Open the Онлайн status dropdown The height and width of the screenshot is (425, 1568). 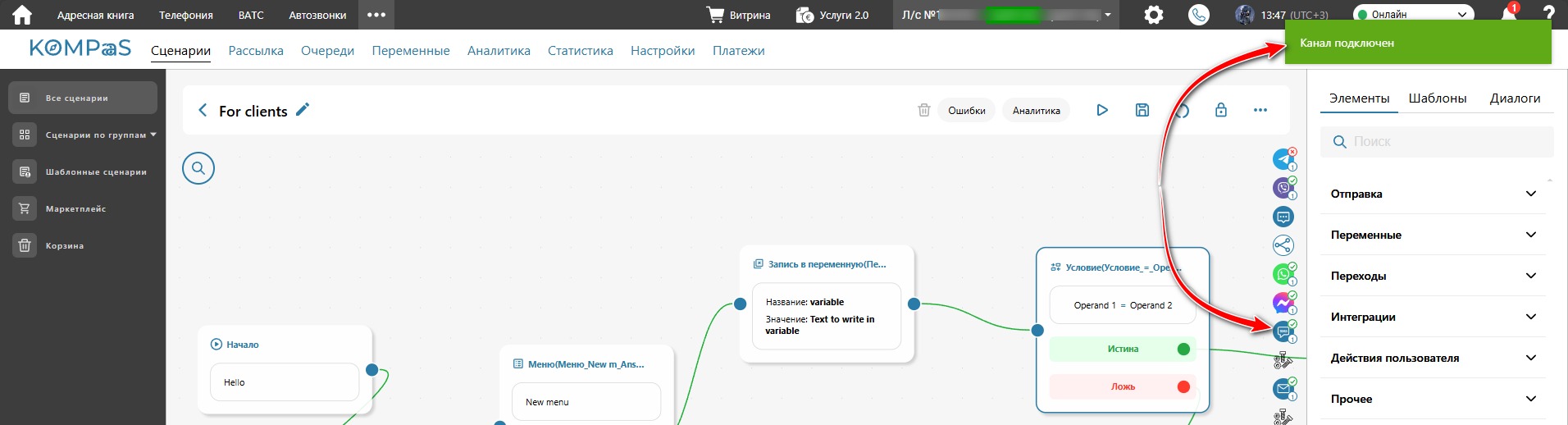coord(1412,14)
